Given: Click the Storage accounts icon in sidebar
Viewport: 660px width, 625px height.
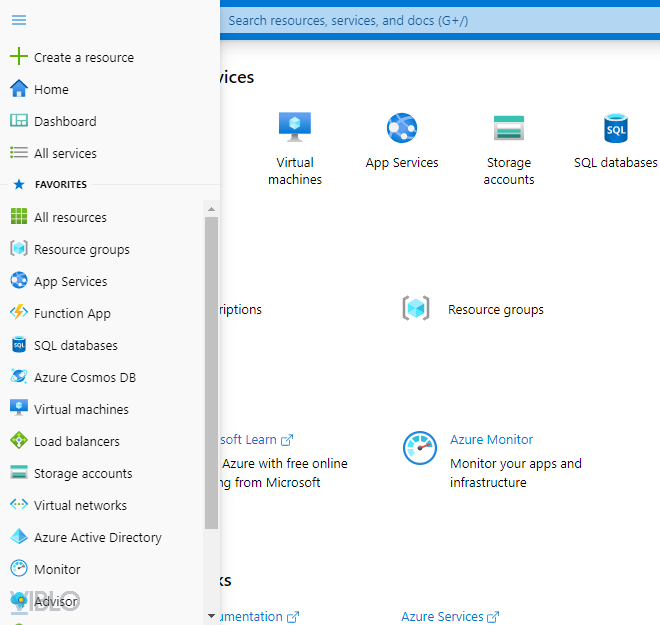Looking at the screenshot, I should (19, 472).
